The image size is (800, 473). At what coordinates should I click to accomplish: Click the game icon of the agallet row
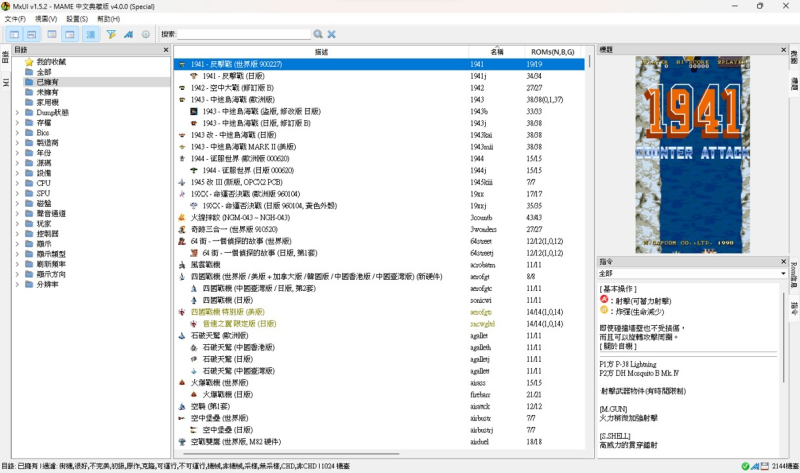(182, 335)
